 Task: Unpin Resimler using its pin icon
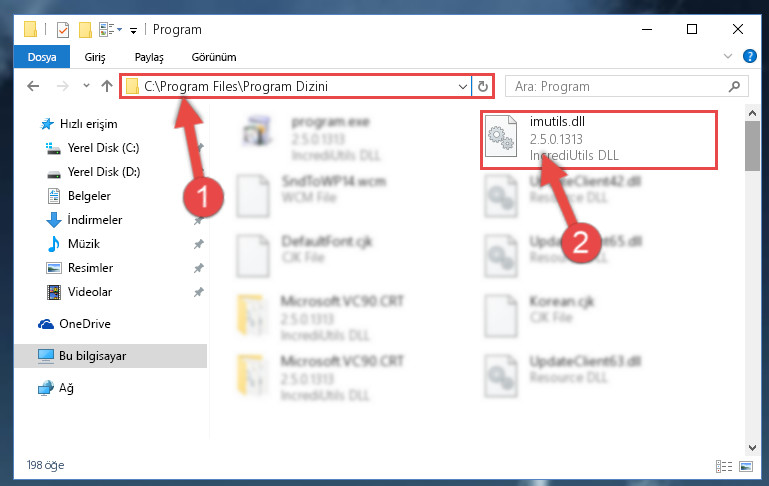point(199,268)
